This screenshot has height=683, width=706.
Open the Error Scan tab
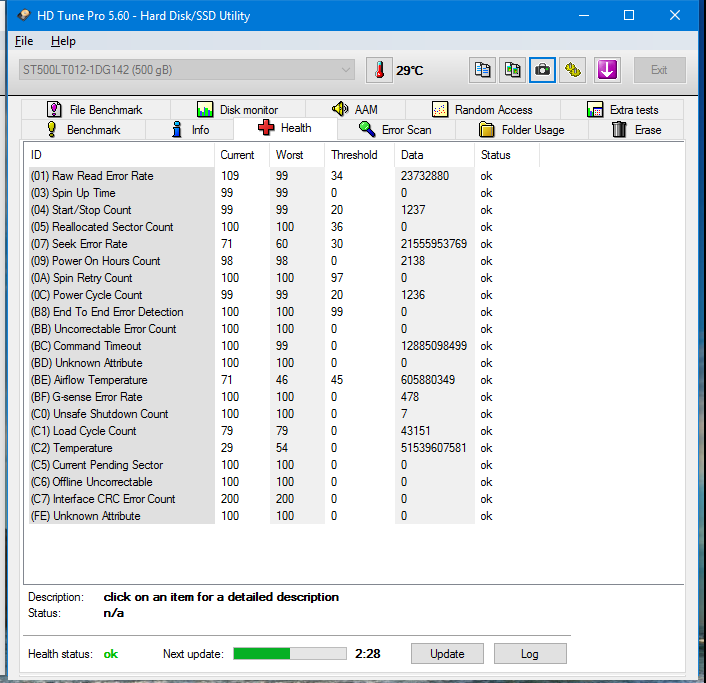[x=396, y=130]
